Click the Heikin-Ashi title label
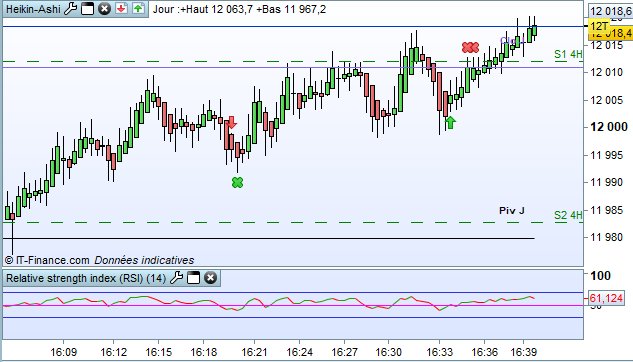633x362 pixels. (33, 9)
